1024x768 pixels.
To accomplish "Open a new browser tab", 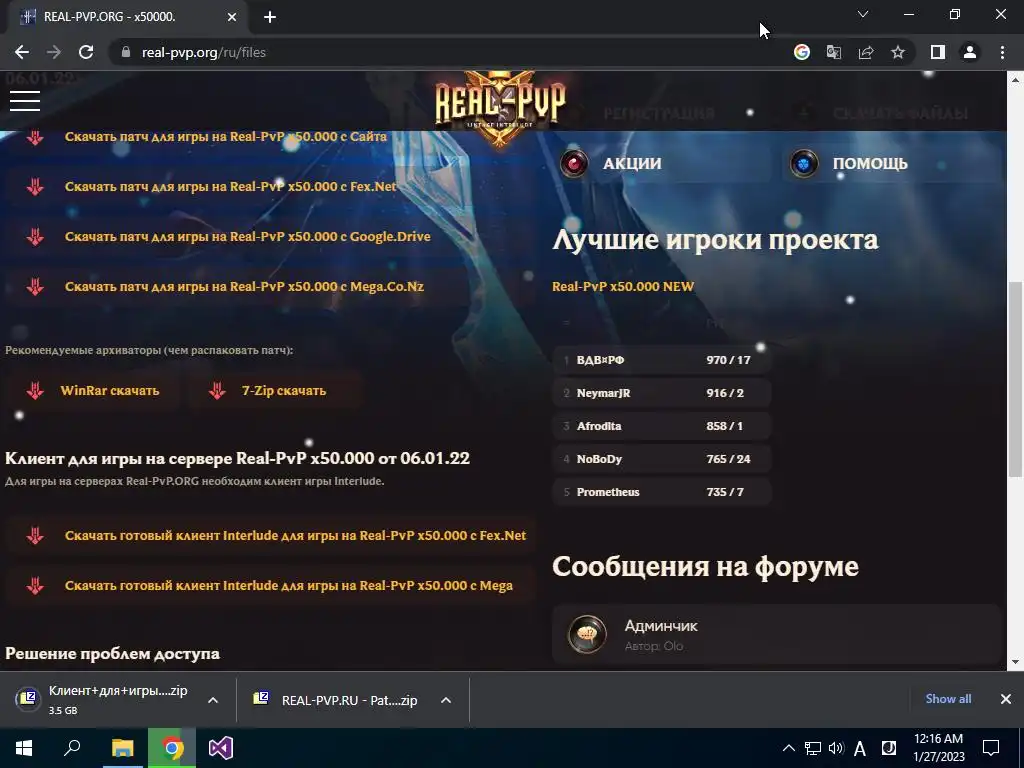I will coord(270,17).
